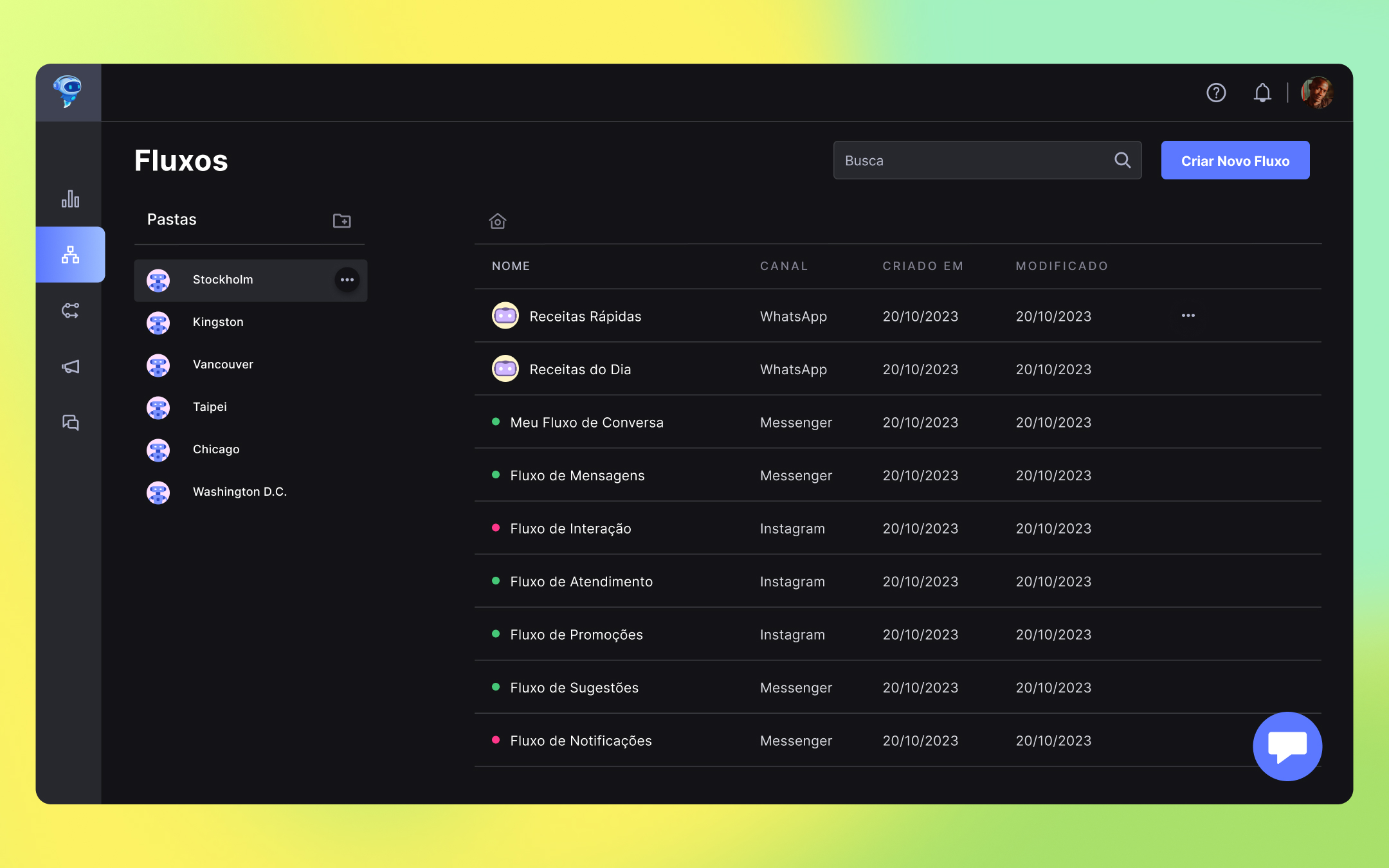This screenshot has width=1389, height=868.
Task: Click the Chicago folder bot icon
Action: (158, 450)
